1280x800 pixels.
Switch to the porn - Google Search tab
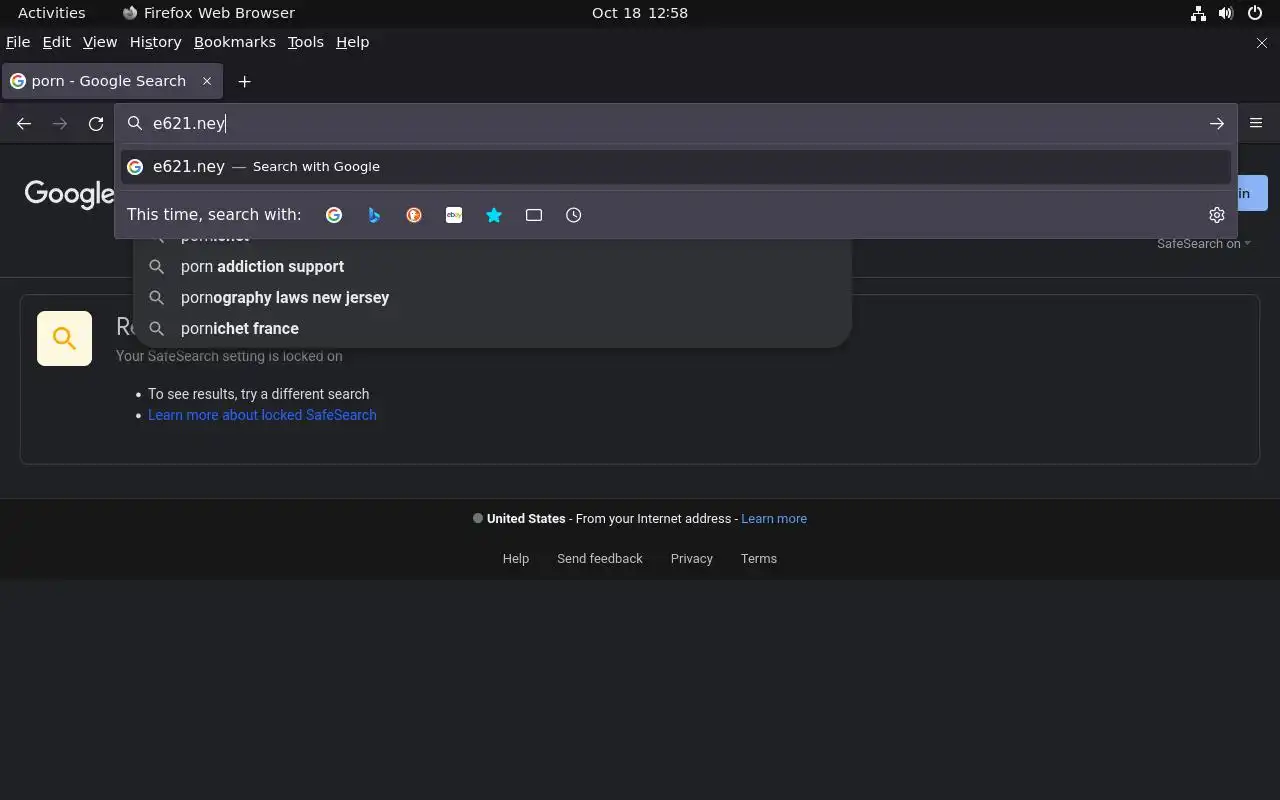(112, 81)
